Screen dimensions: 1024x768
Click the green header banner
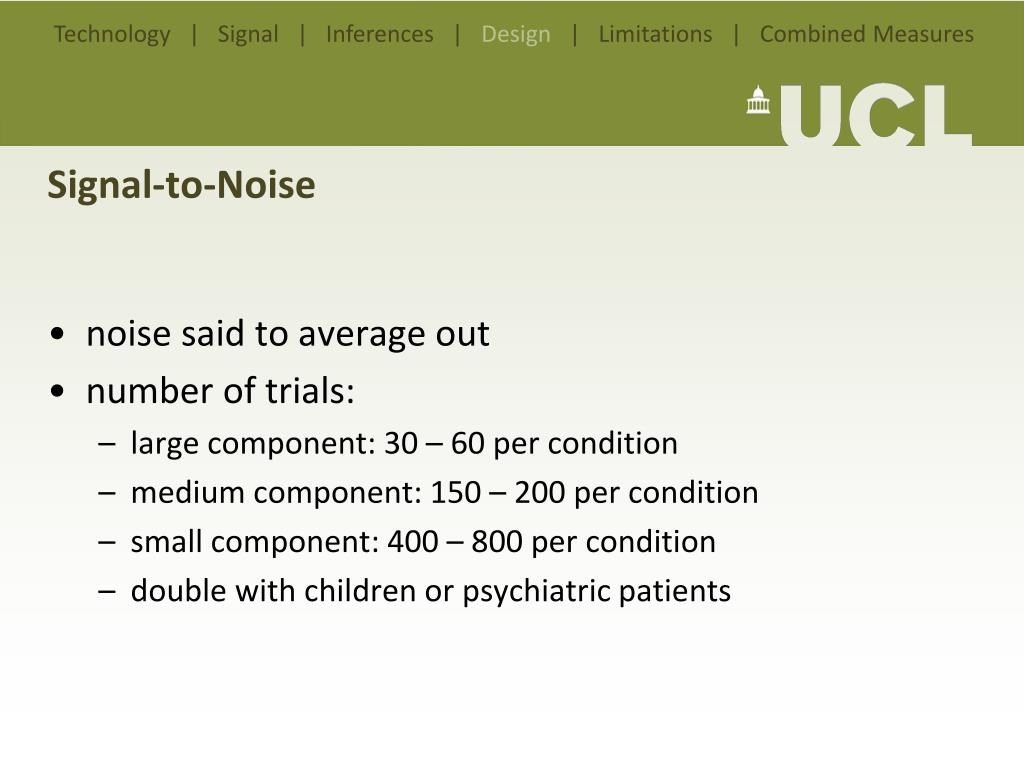(512, 73)
